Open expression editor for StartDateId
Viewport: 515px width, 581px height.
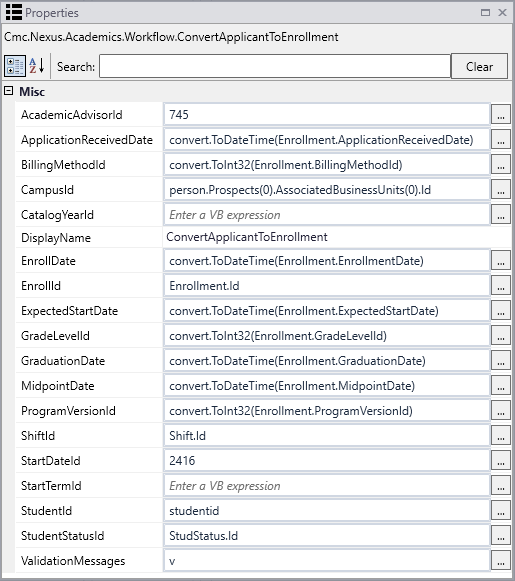pos(501,461)
